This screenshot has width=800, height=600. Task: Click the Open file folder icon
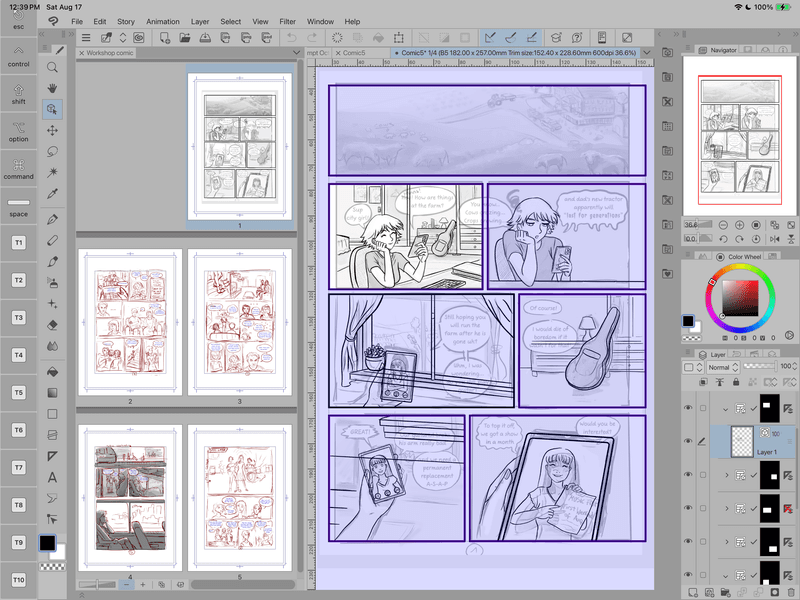[186, 38]
